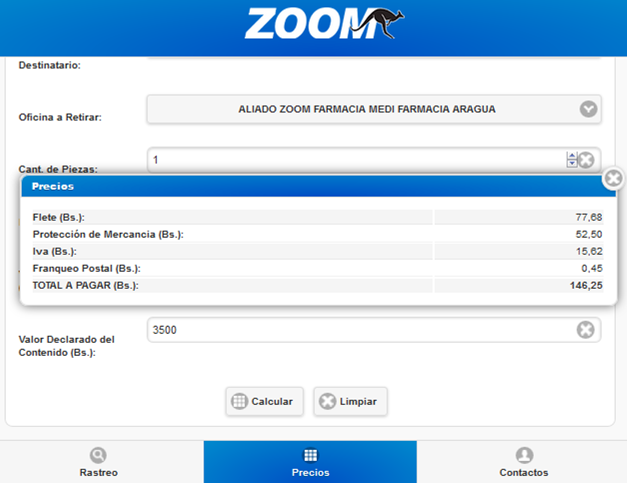Click the Precios popup title bar
627x483 pixels.
coord(318,186)
